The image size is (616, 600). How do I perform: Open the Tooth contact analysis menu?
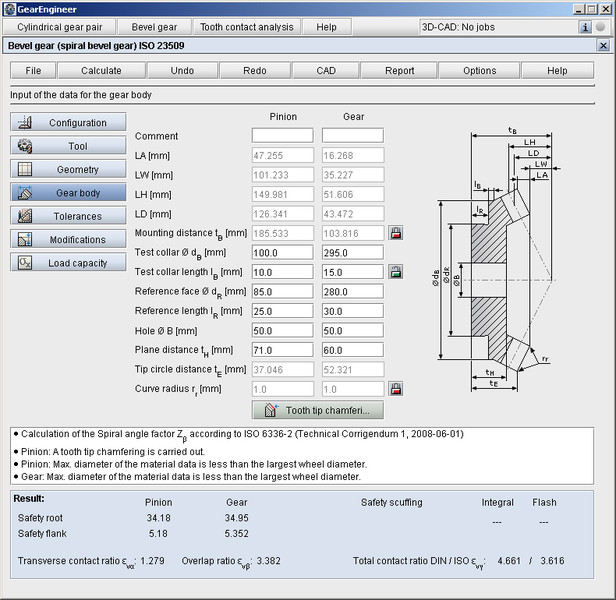click(x=245, y=27)
